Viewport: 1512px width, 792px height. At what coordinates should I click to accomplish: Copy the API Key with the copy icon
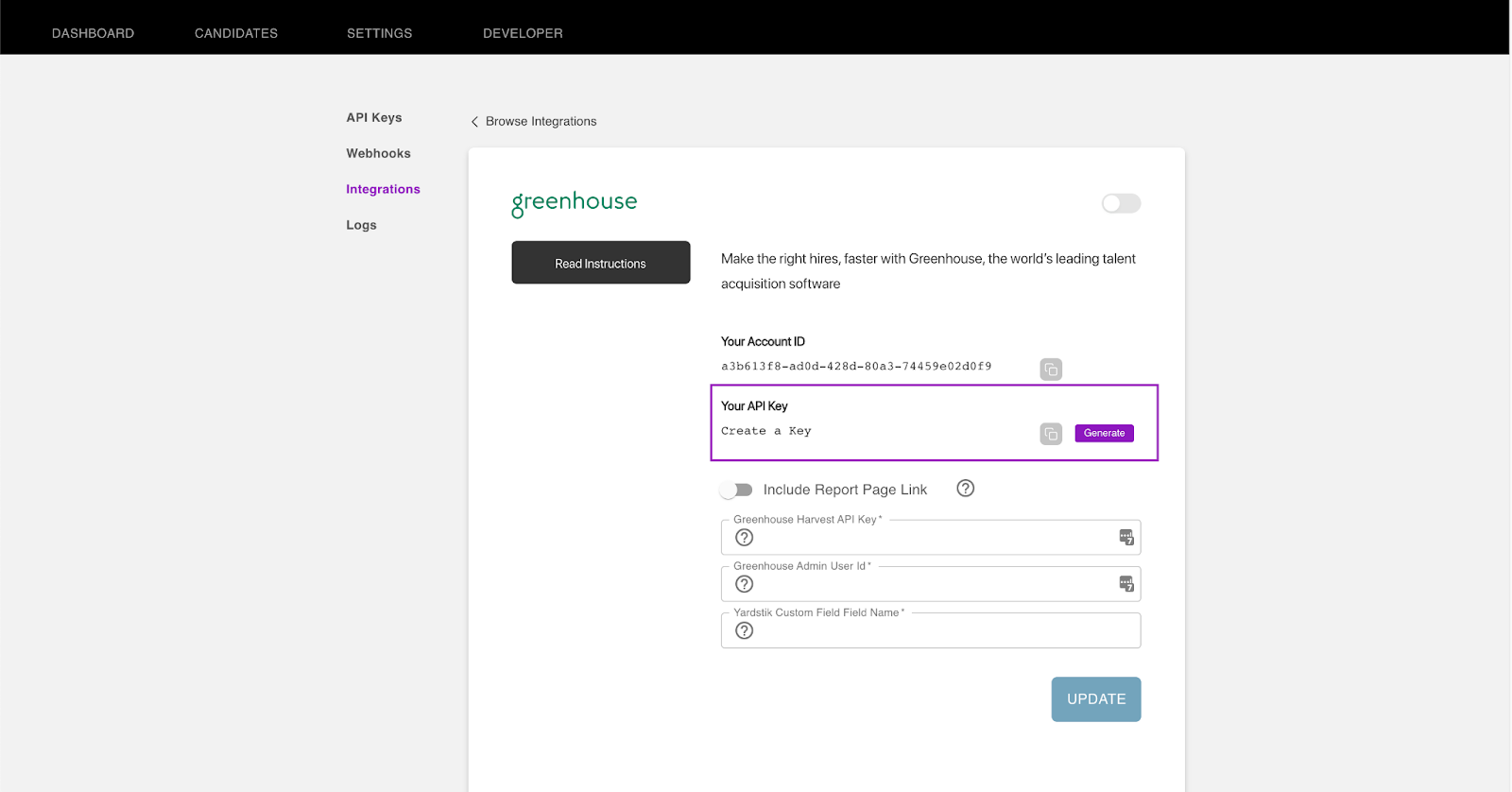pos(1051,434)
